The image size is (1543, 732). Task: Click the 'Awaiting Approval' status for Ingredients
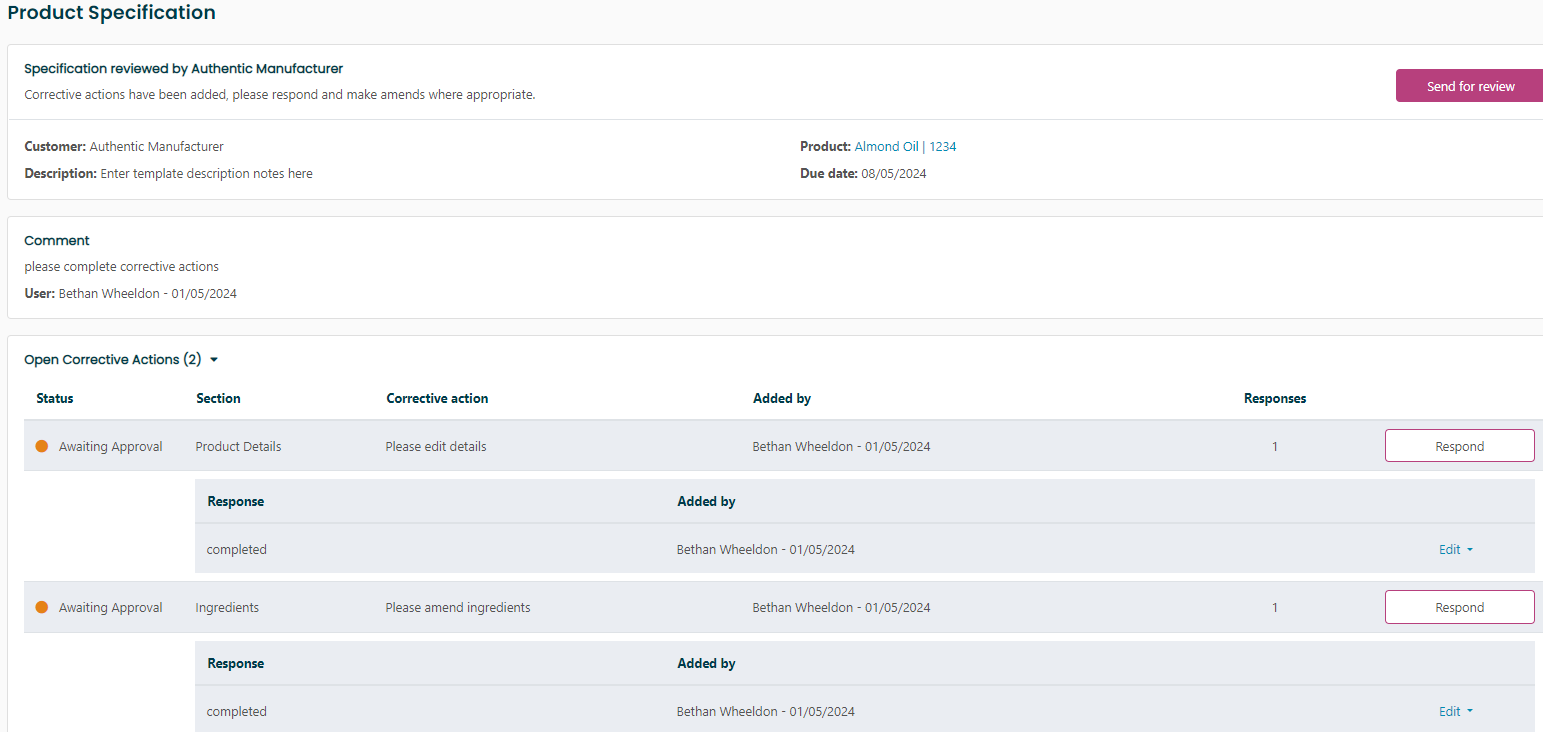click(110, 608)
